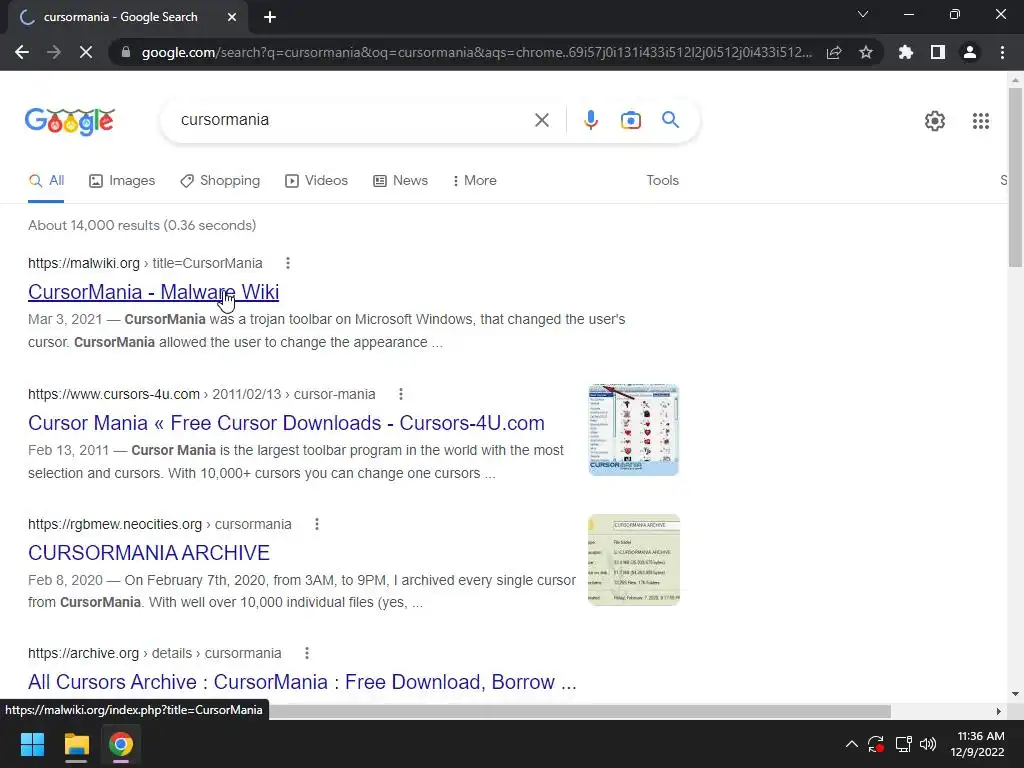
Task: Share this page via the share icon
Action: pyautogui.click(x=834, y=52)
